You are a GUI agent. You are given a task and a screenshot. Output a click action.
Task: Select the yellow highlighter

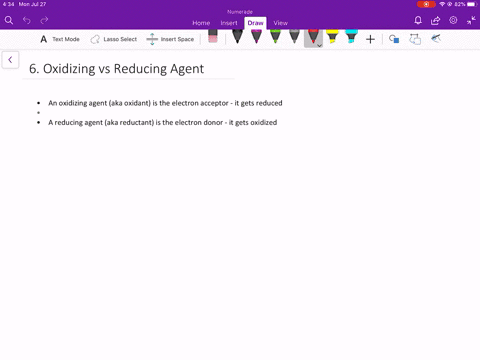click(332, 37)
